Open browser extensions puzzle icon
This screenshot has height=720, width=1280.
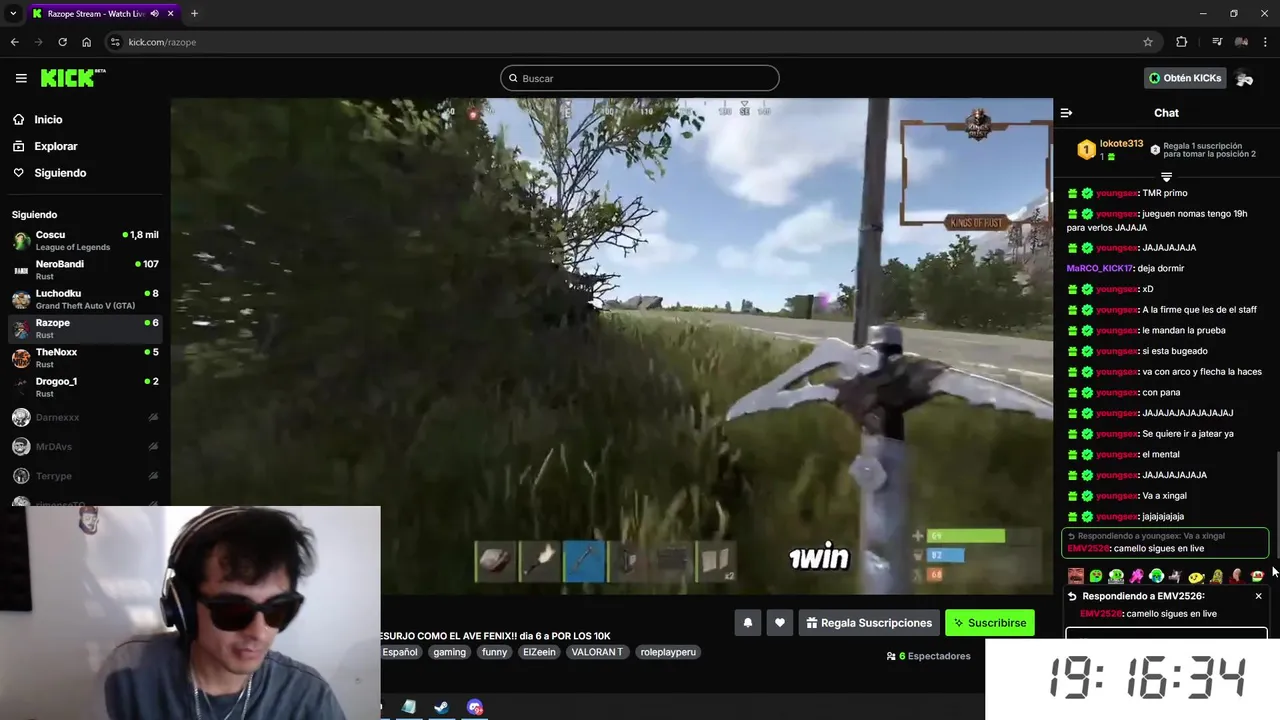tap(1182, 42)
